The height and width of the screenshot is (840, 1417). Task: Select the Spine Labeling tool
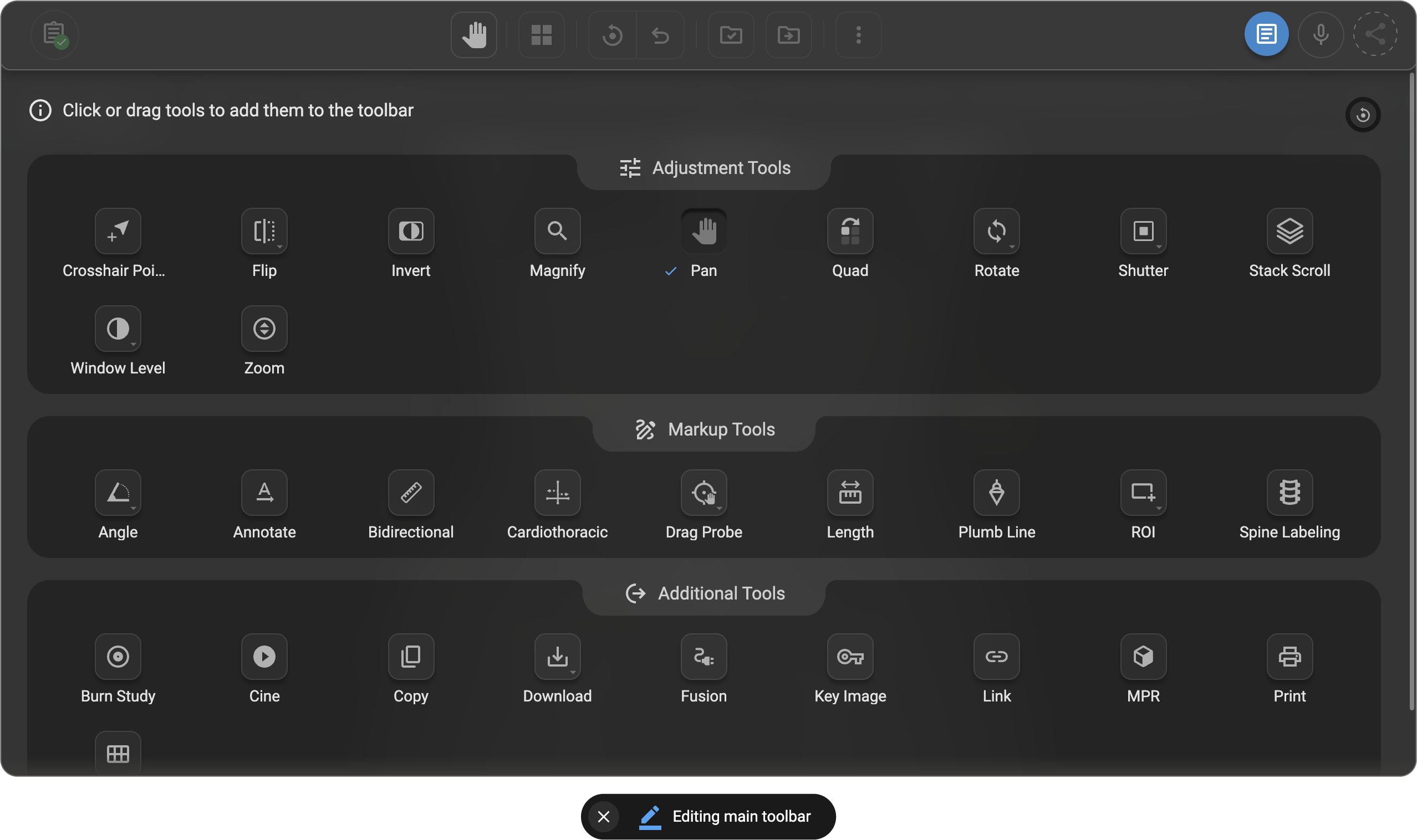pyautogui.click(x=1289, y=493)
